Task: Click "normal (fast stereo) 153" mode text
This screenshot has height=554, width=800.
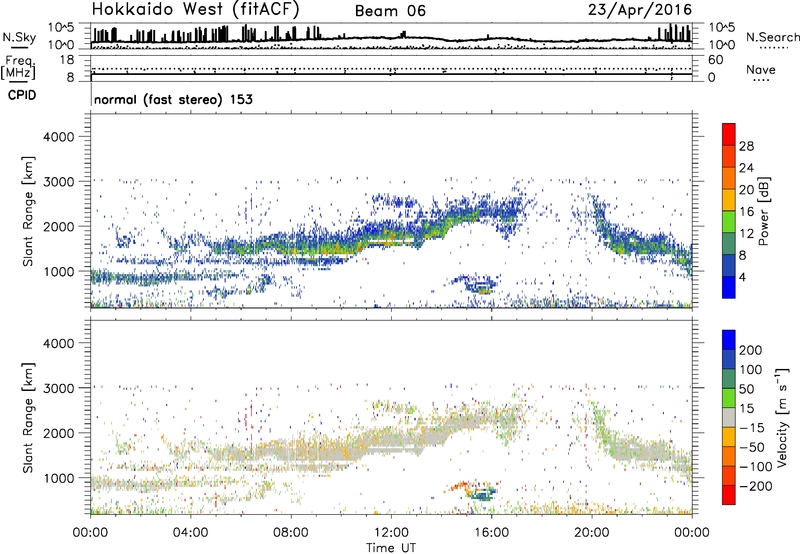Action: (173, 99)
